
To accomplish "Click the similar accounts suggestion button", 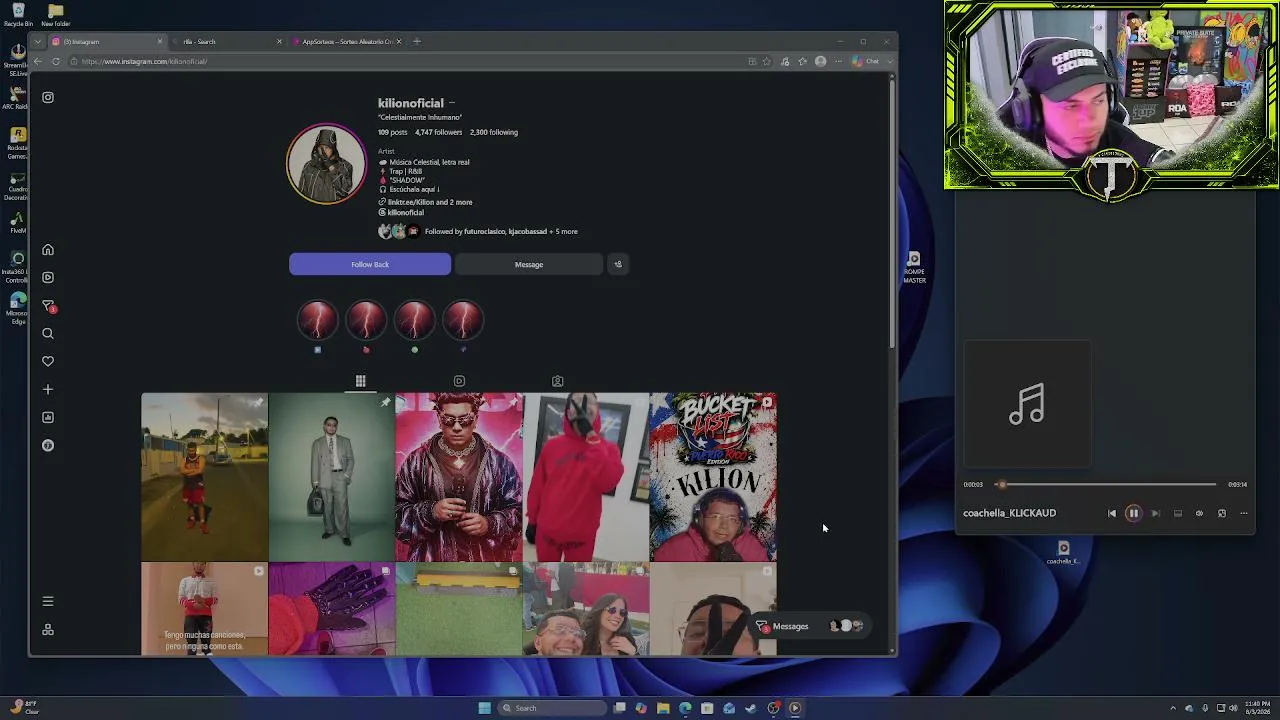I will tap(618, 264).
